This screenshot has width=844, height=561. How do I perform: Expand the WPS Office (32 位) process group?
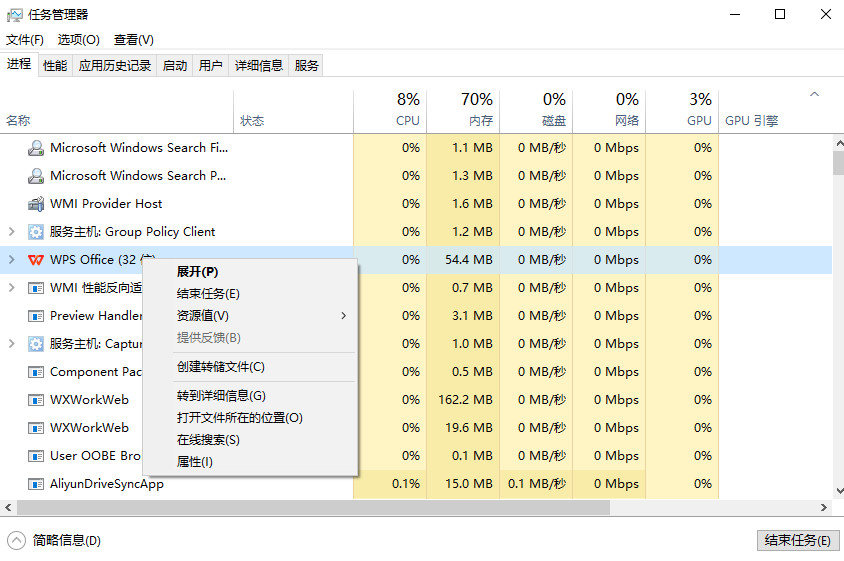[11, 260]
